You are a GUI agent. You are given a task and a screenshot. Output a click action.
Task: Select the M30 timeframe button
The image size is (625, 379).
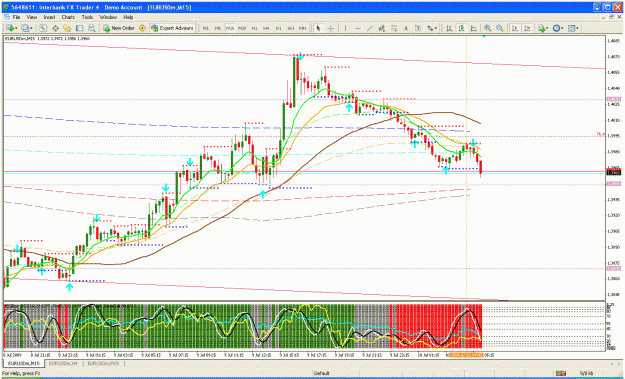click(242, 28)
